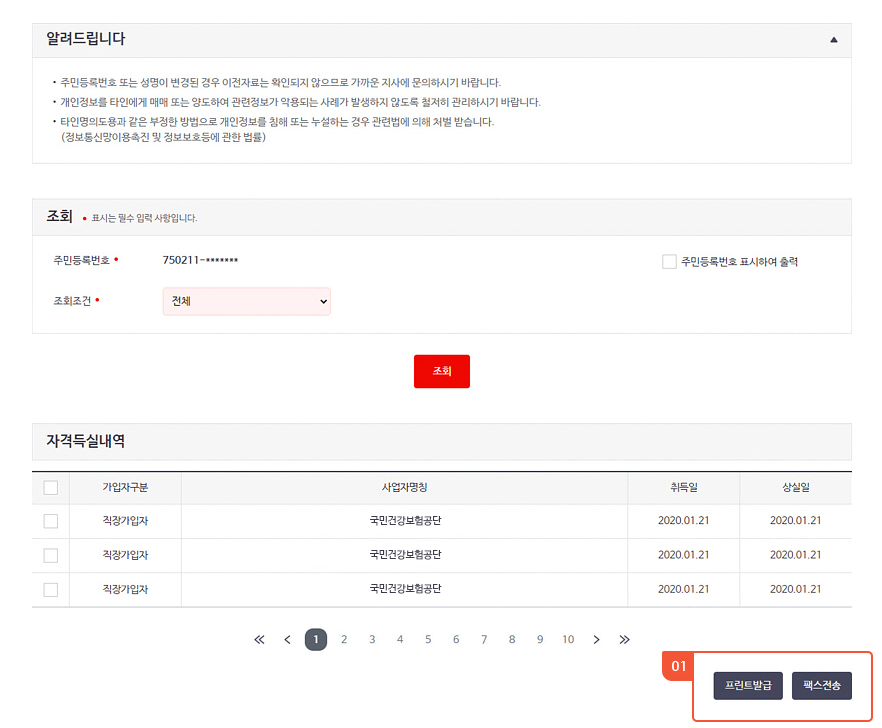
Task: Go to page 2
Action: tap(344, 640)
